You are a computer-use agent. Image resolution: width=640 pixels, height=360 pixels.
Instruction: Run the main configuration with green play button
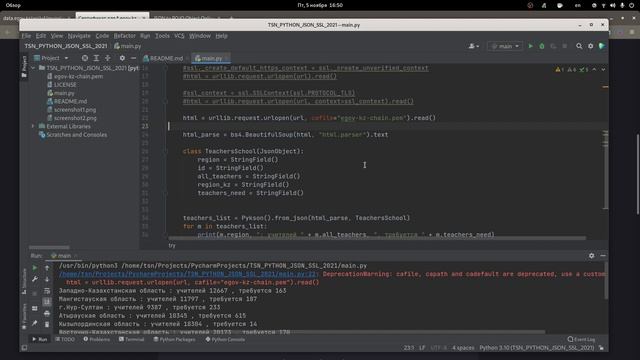click(x=531, y=46)
